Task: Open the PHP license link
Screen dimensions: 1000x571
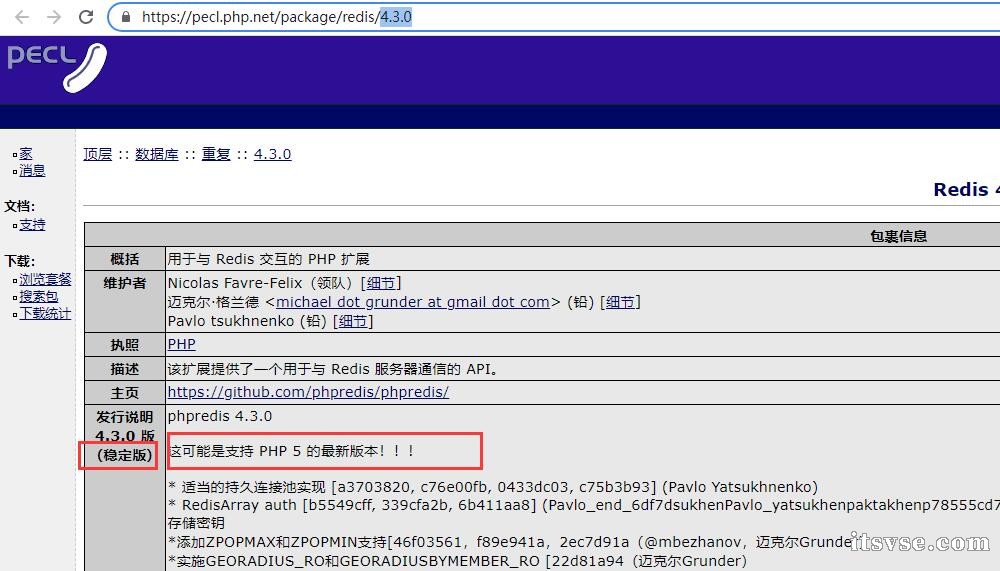Action: click(x=182, y=345)
